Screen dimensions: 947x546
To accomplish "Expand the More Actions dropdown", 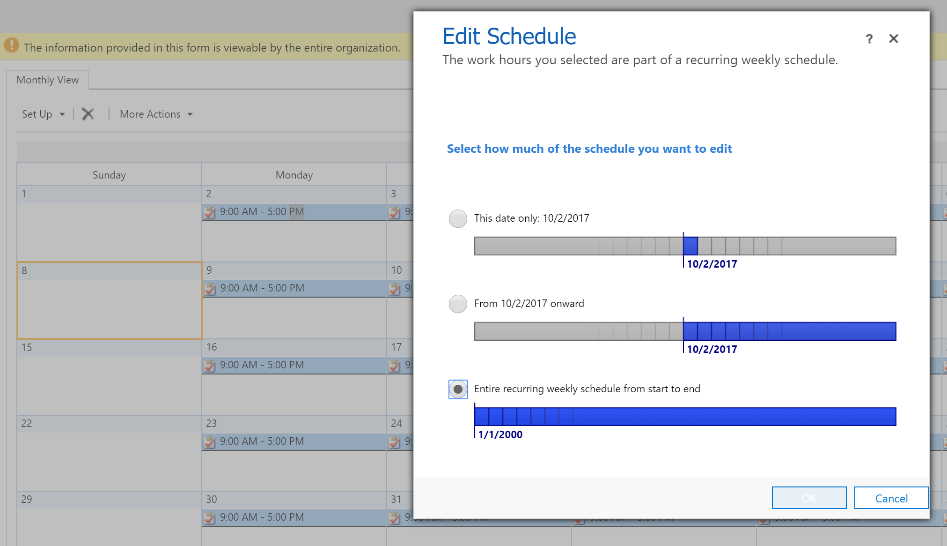I will pos(156,114).
